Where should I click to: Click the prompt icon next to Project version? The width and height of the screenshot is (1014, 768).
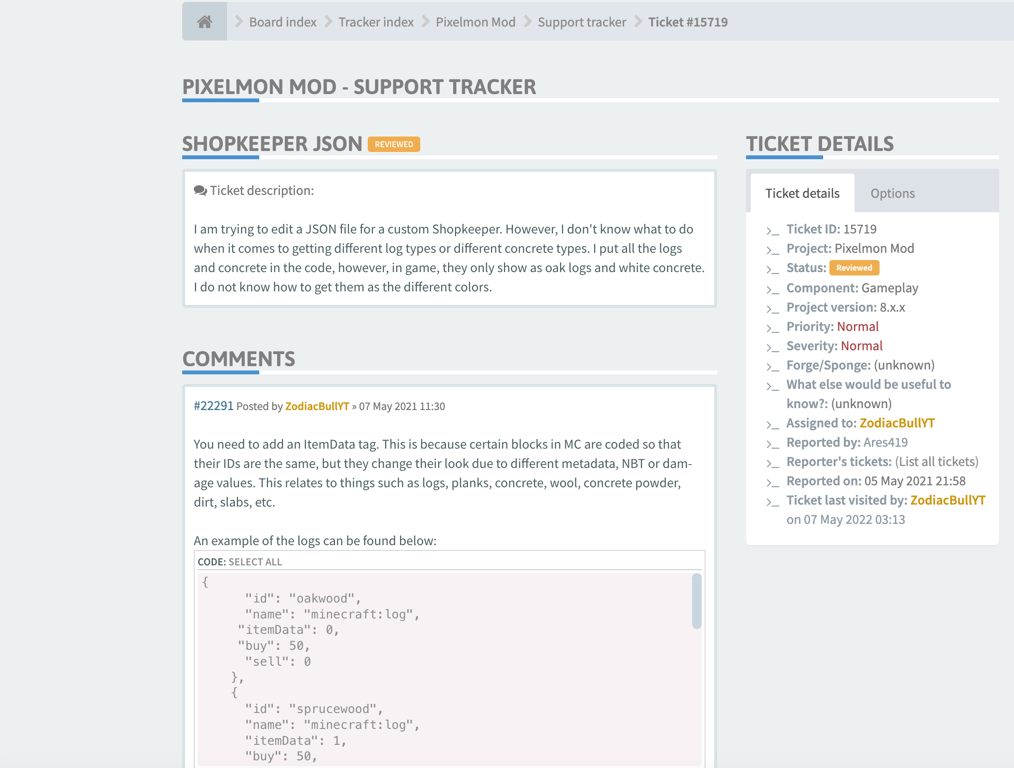pos(772,306)
